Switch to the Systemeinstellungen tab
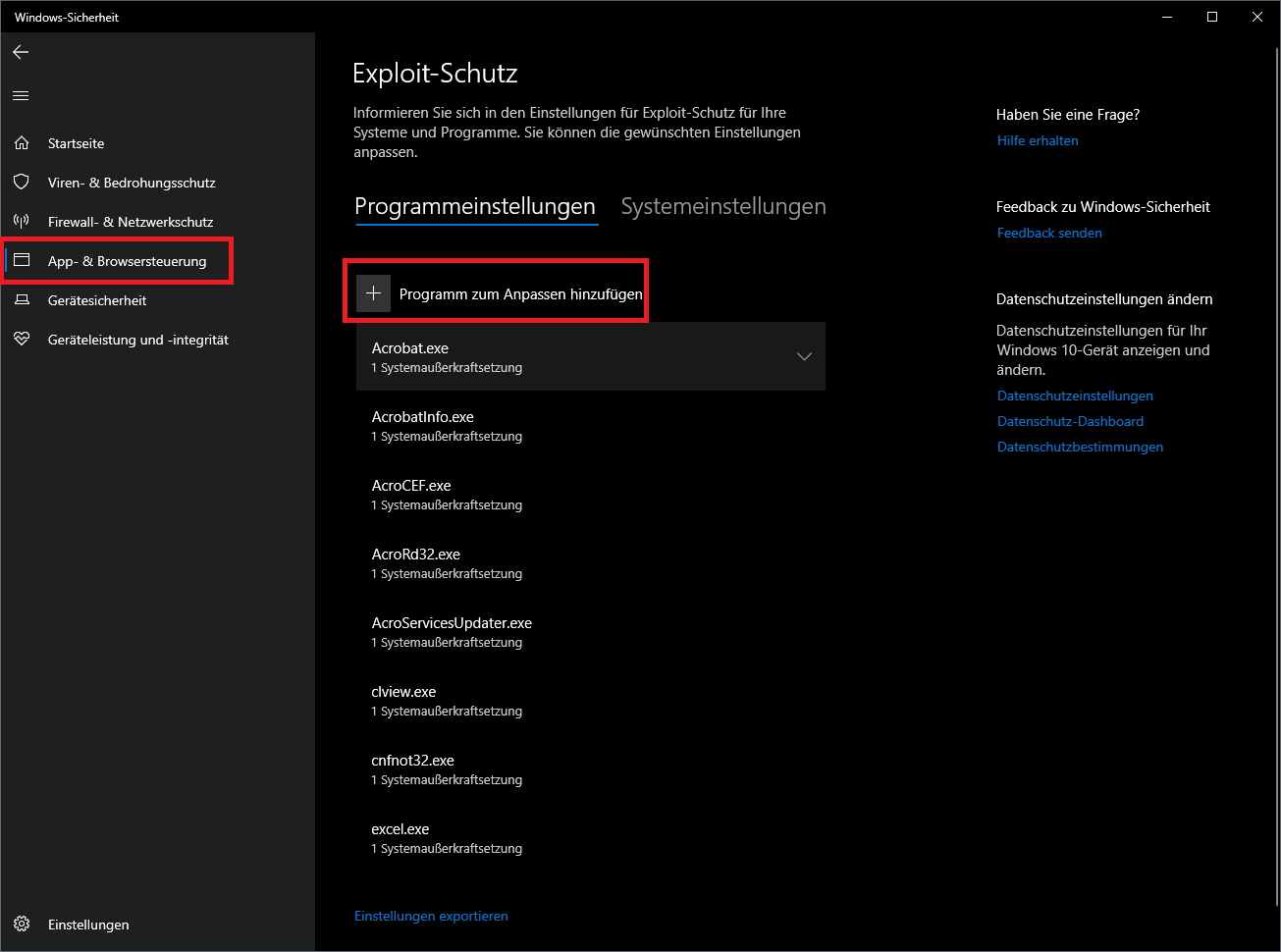The height and width of the screenshot is (952, 1281). click(x=723, y=207)
